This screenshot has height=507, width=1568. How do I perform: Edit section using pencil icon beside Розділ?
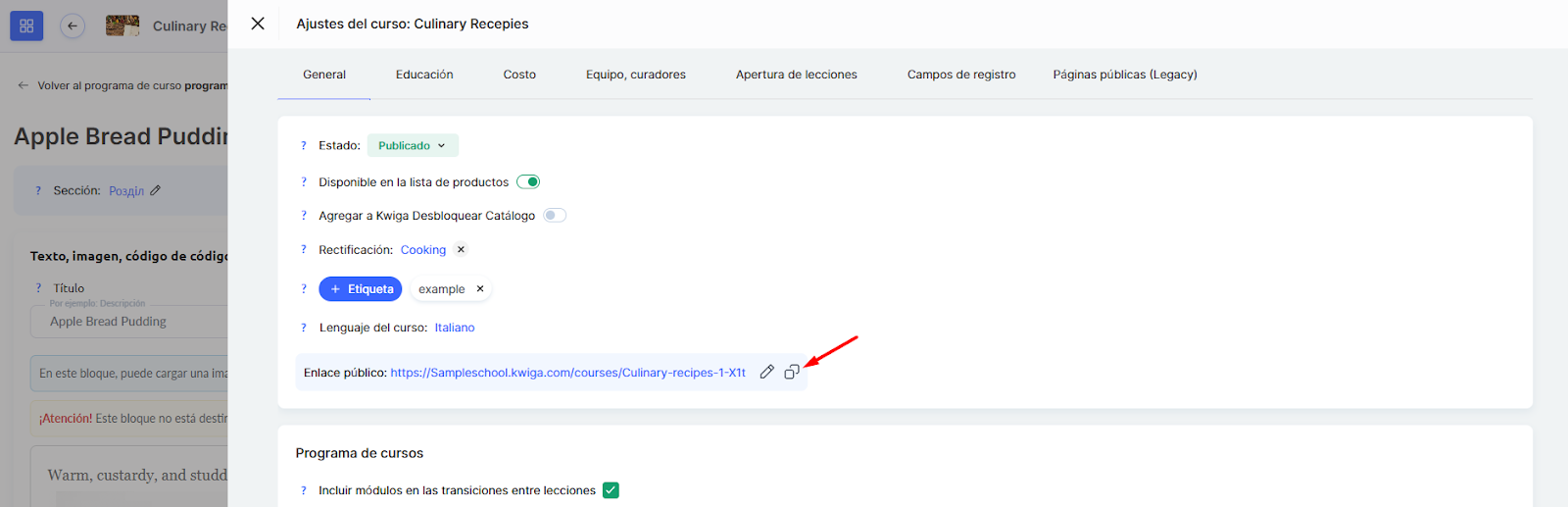(x=156, y=190)
